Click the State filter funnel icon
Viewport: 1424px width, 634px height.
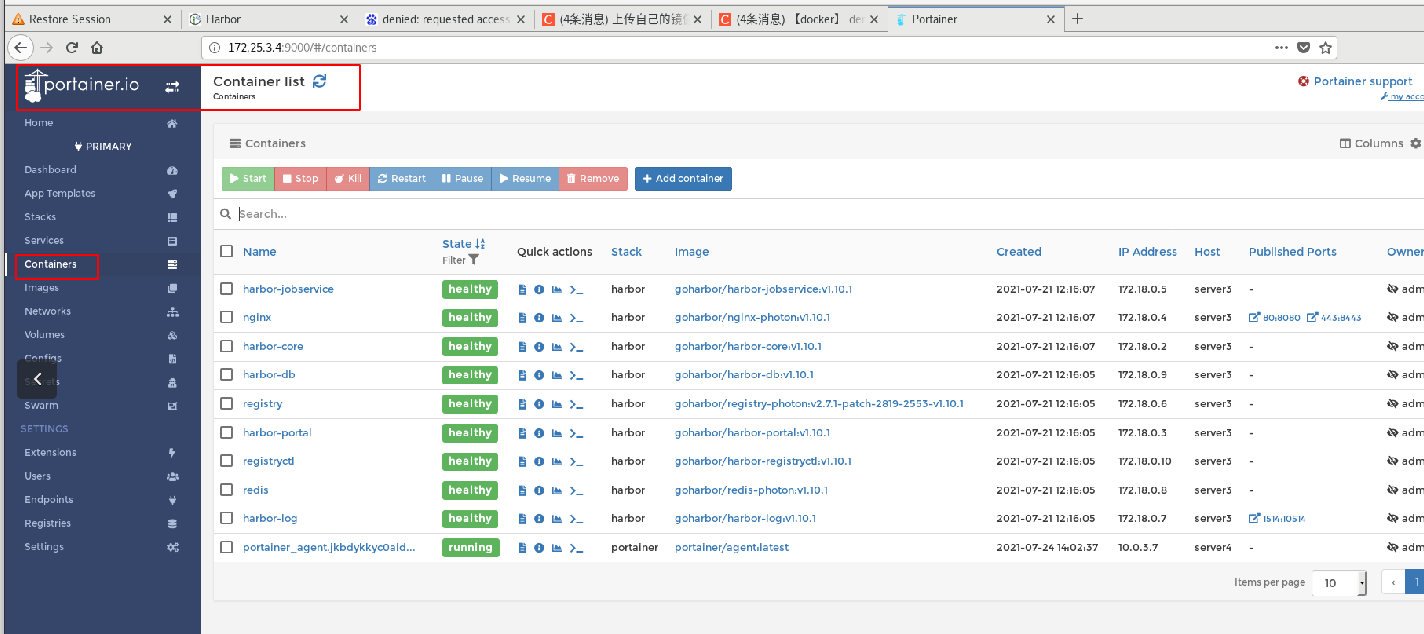pos(473,260)
